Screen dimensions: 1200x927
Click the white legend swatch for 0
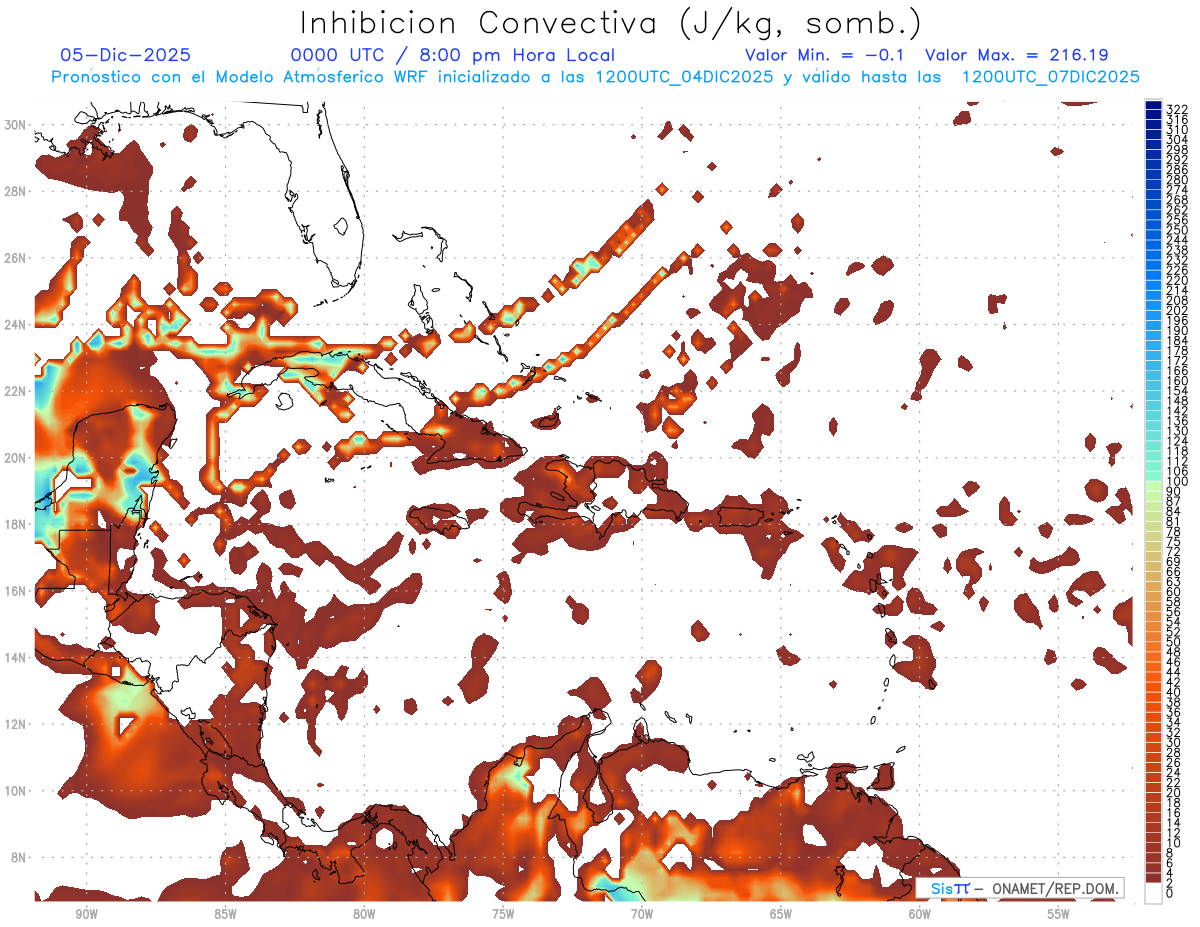pyautogui.click(x=1154, y=892)
